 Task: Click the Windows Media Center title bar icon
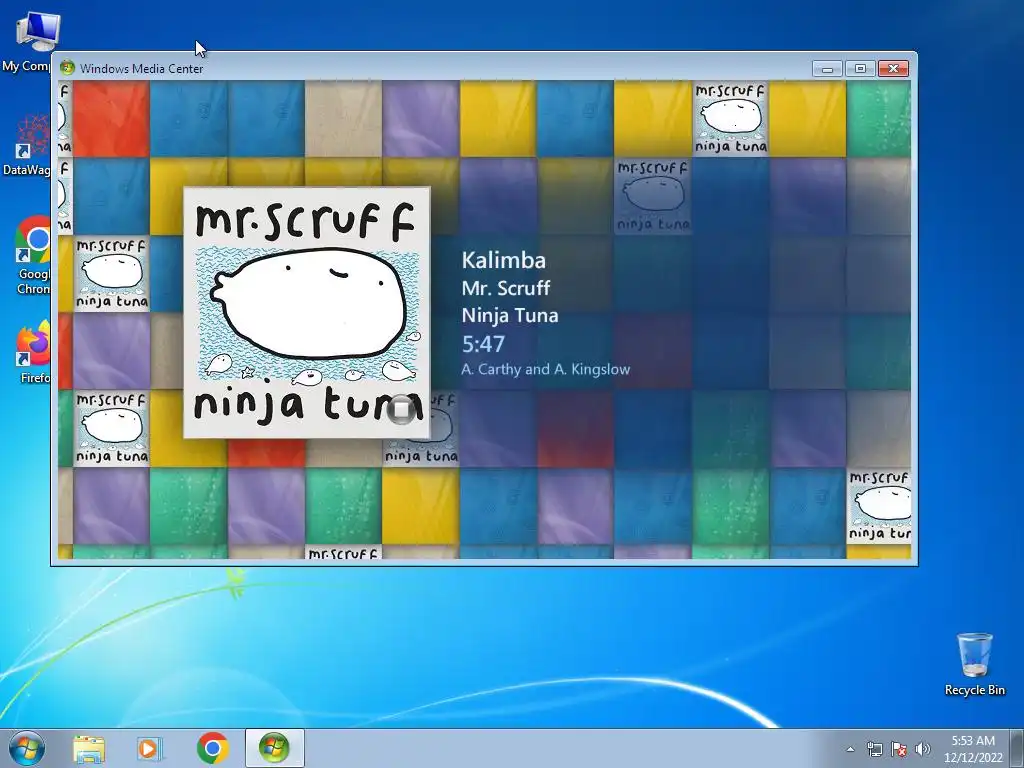click(x=67, y=68)
